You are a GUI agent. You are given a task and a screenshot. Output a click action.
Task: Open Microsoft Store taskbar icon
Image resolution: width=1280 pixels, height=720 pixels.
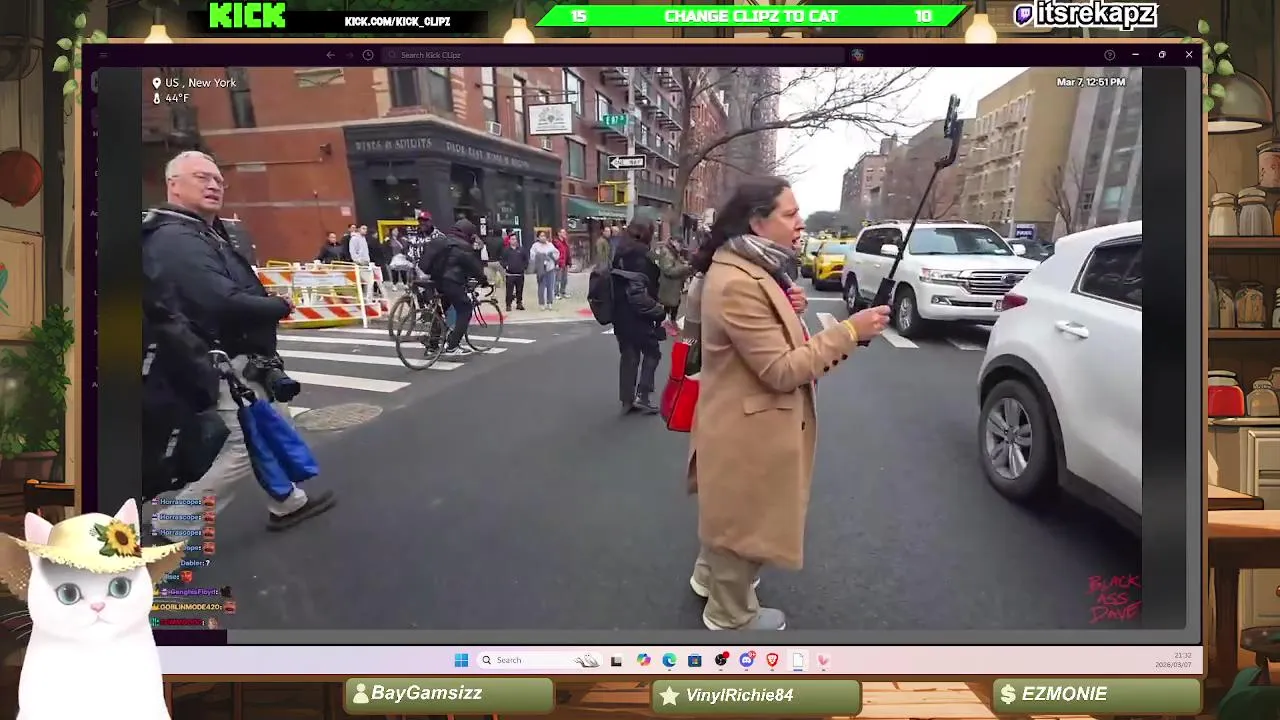tap(695, 660)
